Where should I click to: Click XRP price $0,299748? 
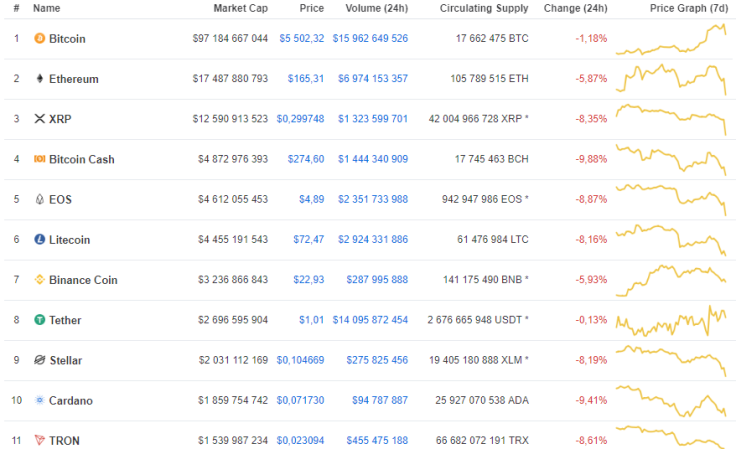pos(300,119)
